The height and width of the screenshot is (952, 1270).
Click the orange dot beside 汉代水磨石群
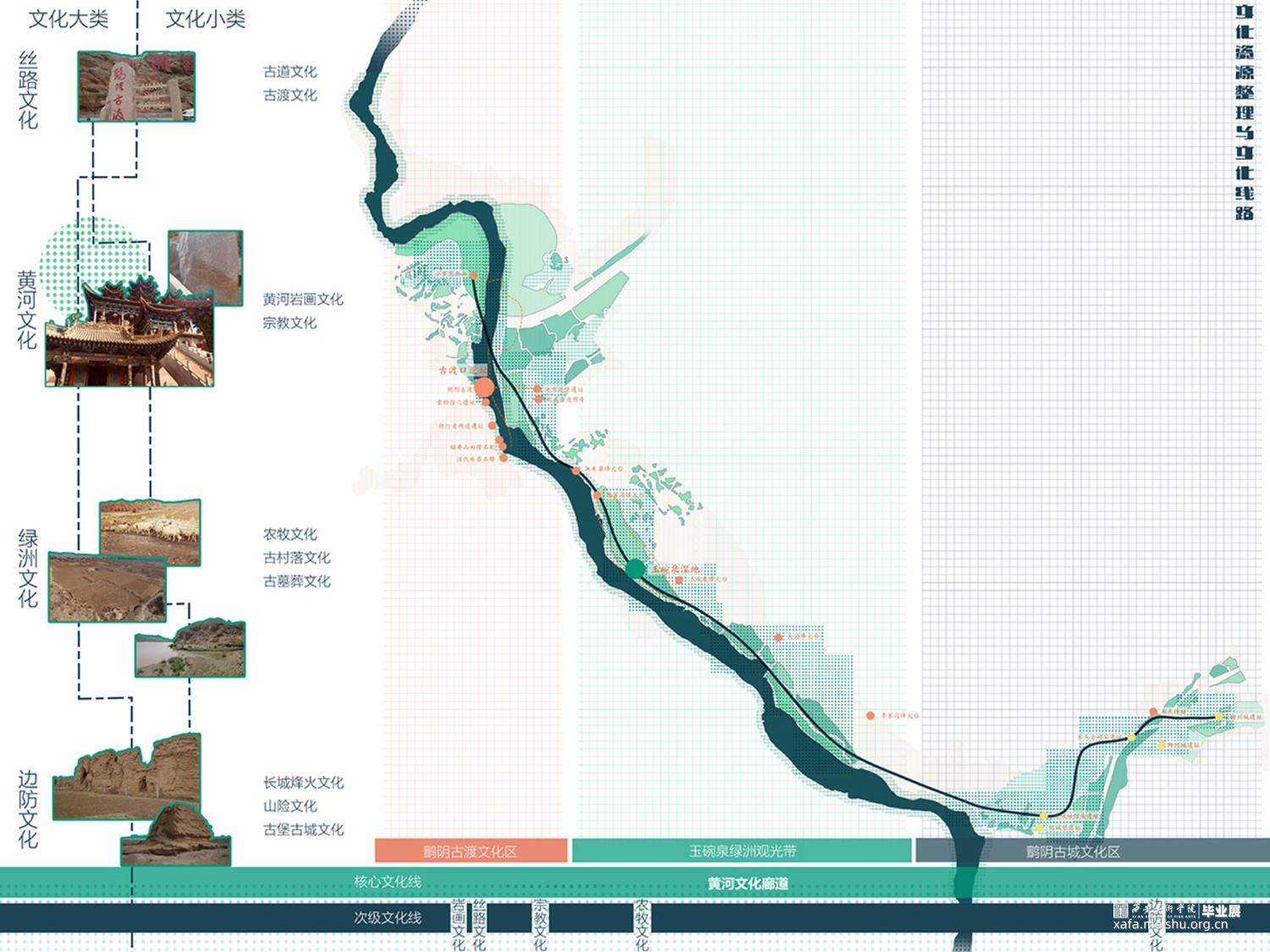pos(504,458)
